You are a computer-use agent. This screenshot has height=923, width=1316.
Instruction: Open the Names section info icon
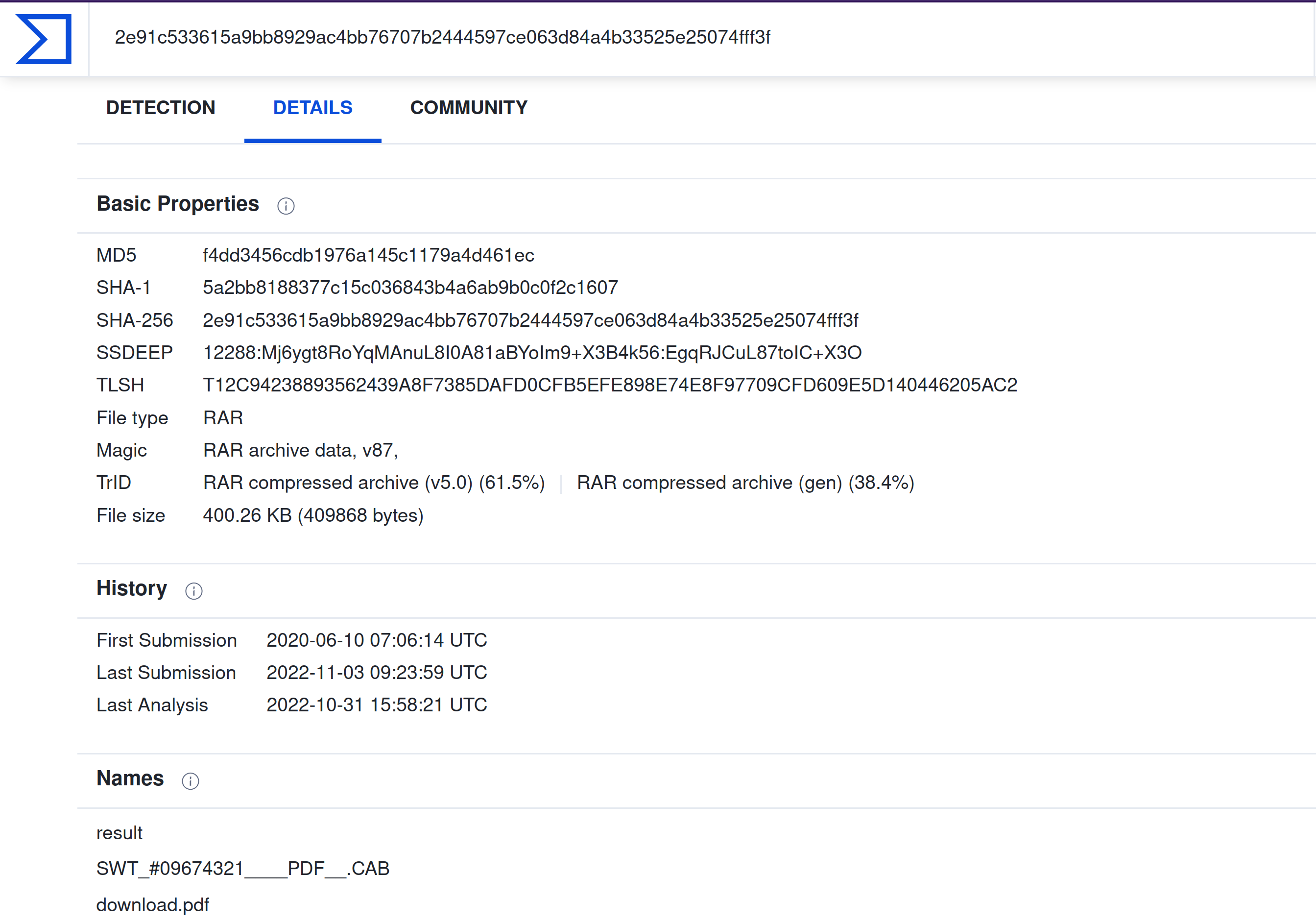191,781
